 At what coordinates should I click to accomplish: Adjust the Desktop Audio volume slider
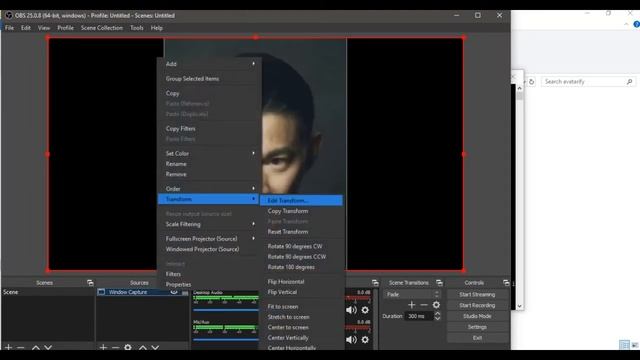226,310
